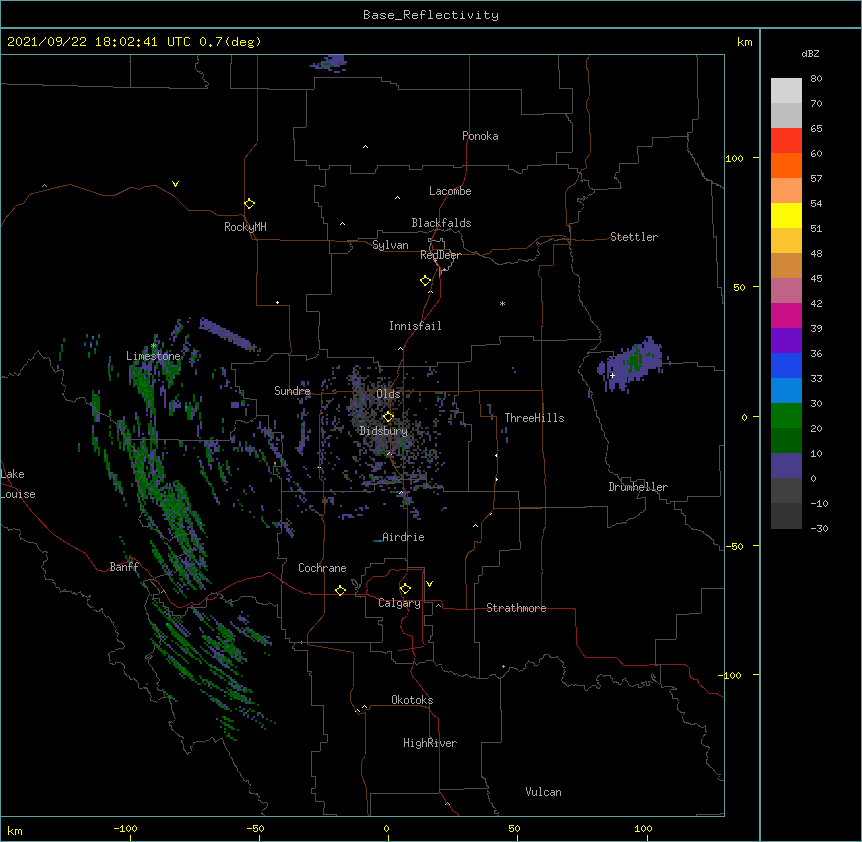Select the 60 dBZ orange color swatch
The width and height of the screenshot is (862, 842).
point(786,165)
